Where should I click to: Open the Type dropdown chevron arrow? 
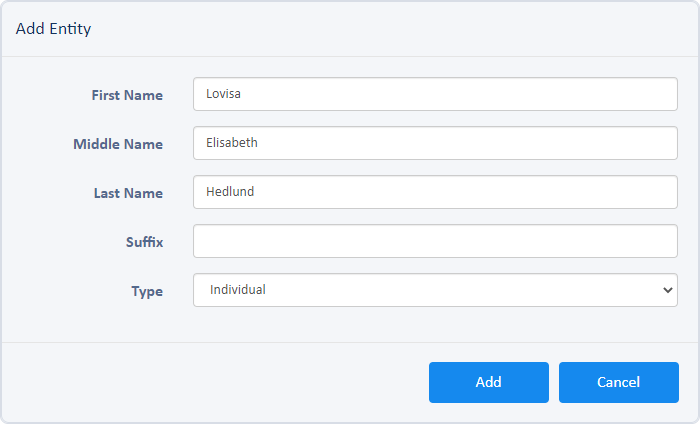667,290
